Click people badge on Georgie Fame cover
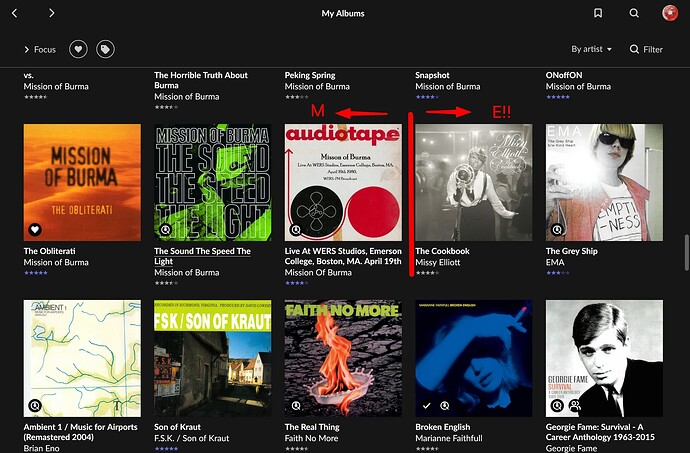The width and height of the screenshot is (690, 453). tap(575, 405)
